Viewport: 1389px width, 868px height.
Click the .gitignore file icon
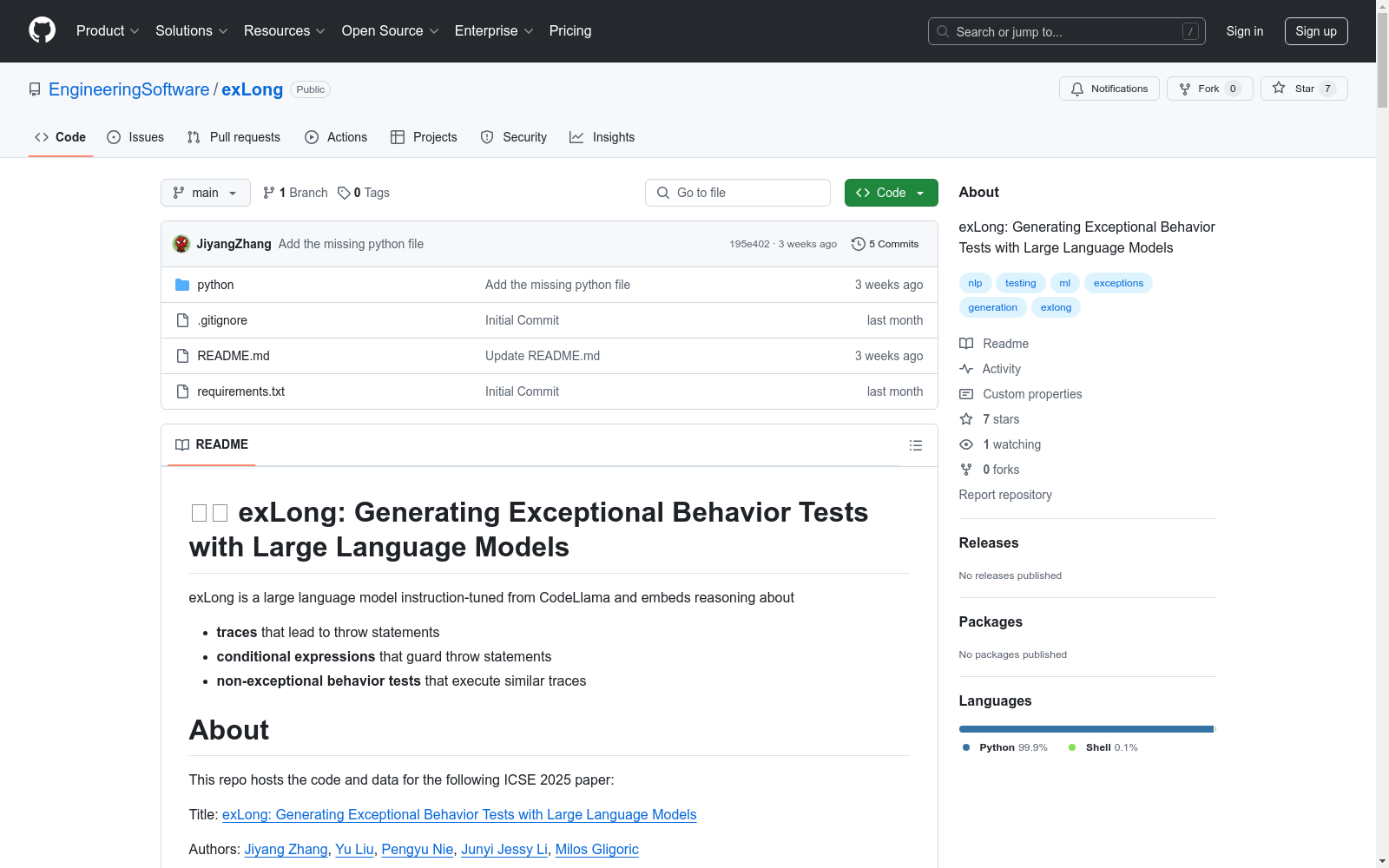(x=182, y=320)
